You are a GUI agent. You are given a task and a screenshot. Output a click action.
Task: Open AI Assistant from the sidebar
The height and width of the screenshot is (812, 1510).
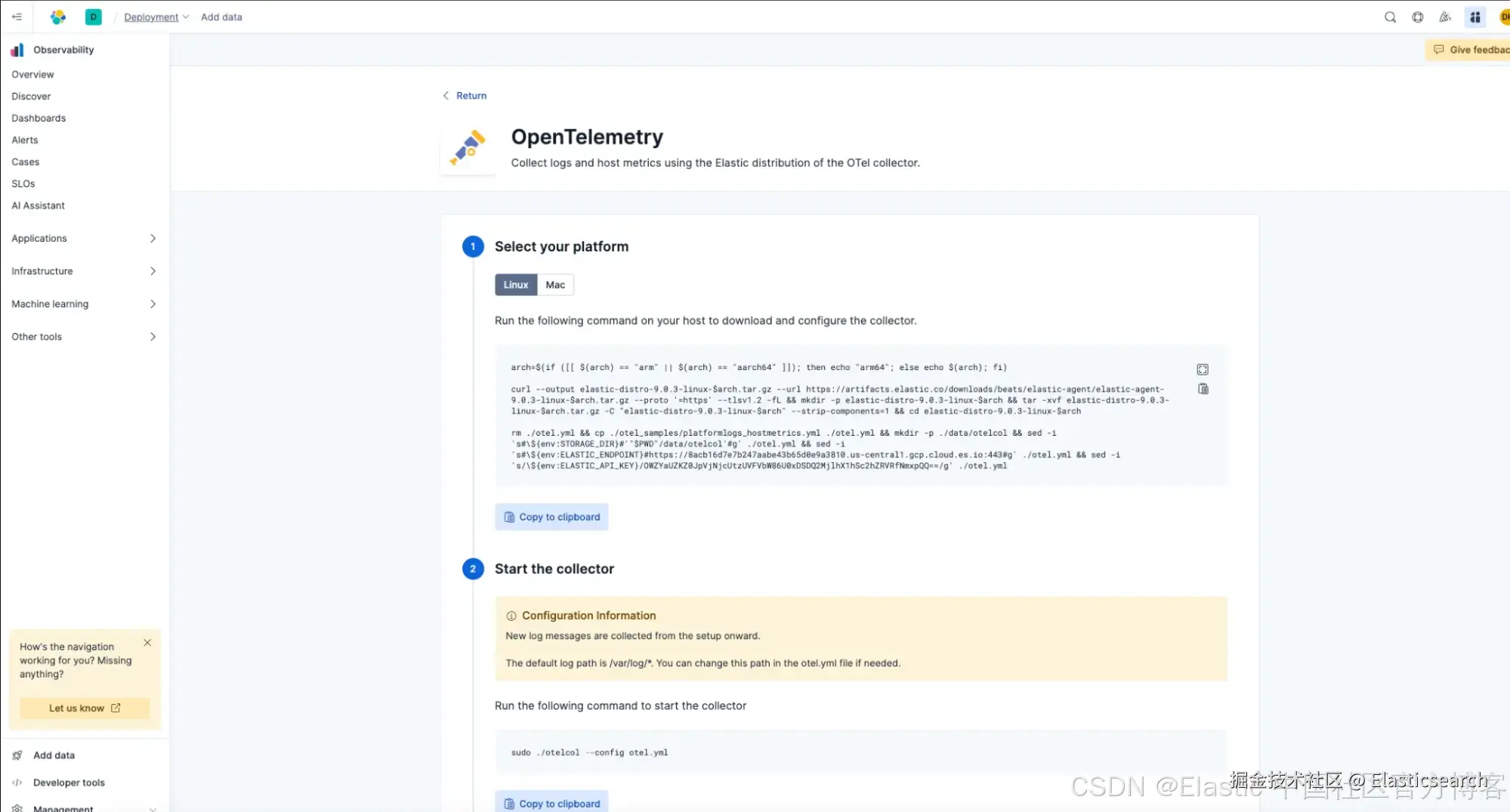click(x=38, y=206)
